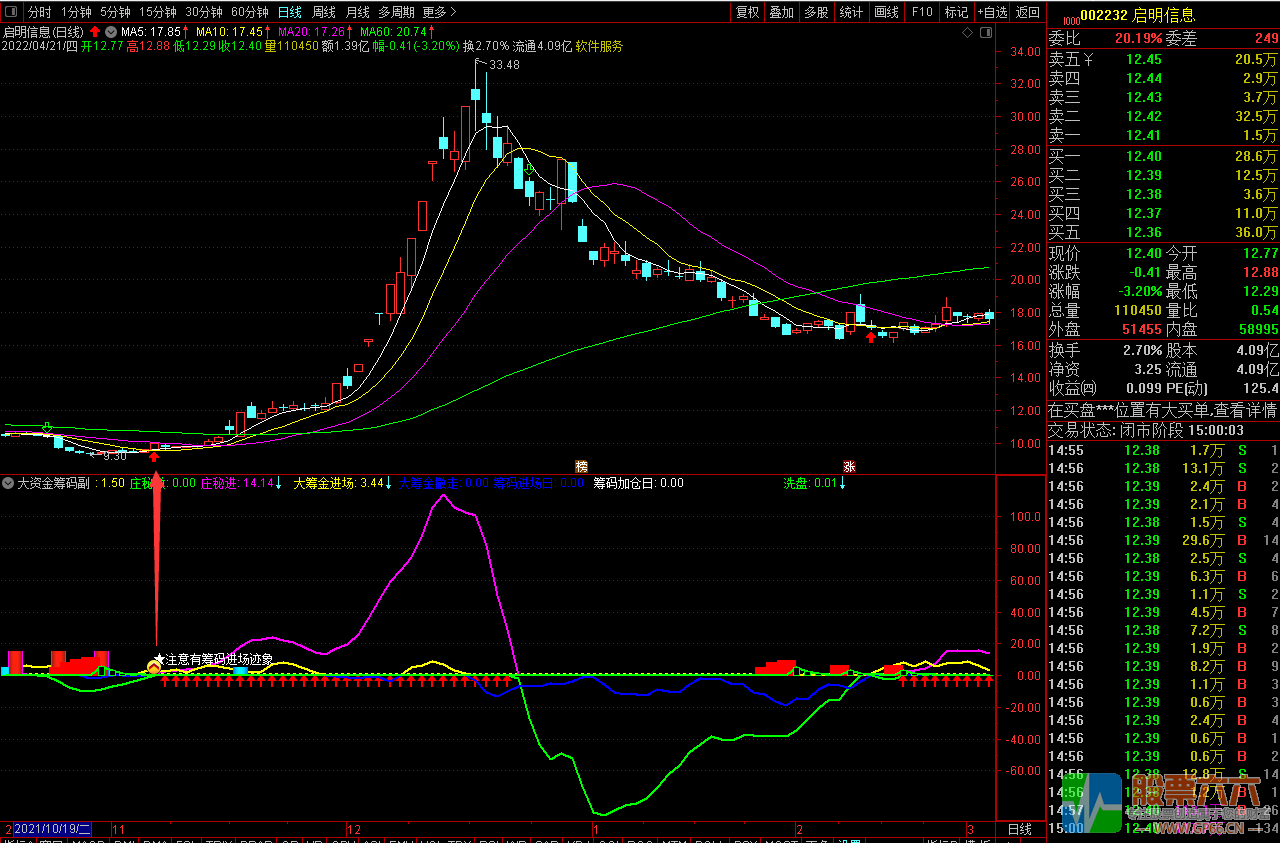Expand the 更多 > period menu
This screenshot has height=843, width=1280.
tap(439, 12)
